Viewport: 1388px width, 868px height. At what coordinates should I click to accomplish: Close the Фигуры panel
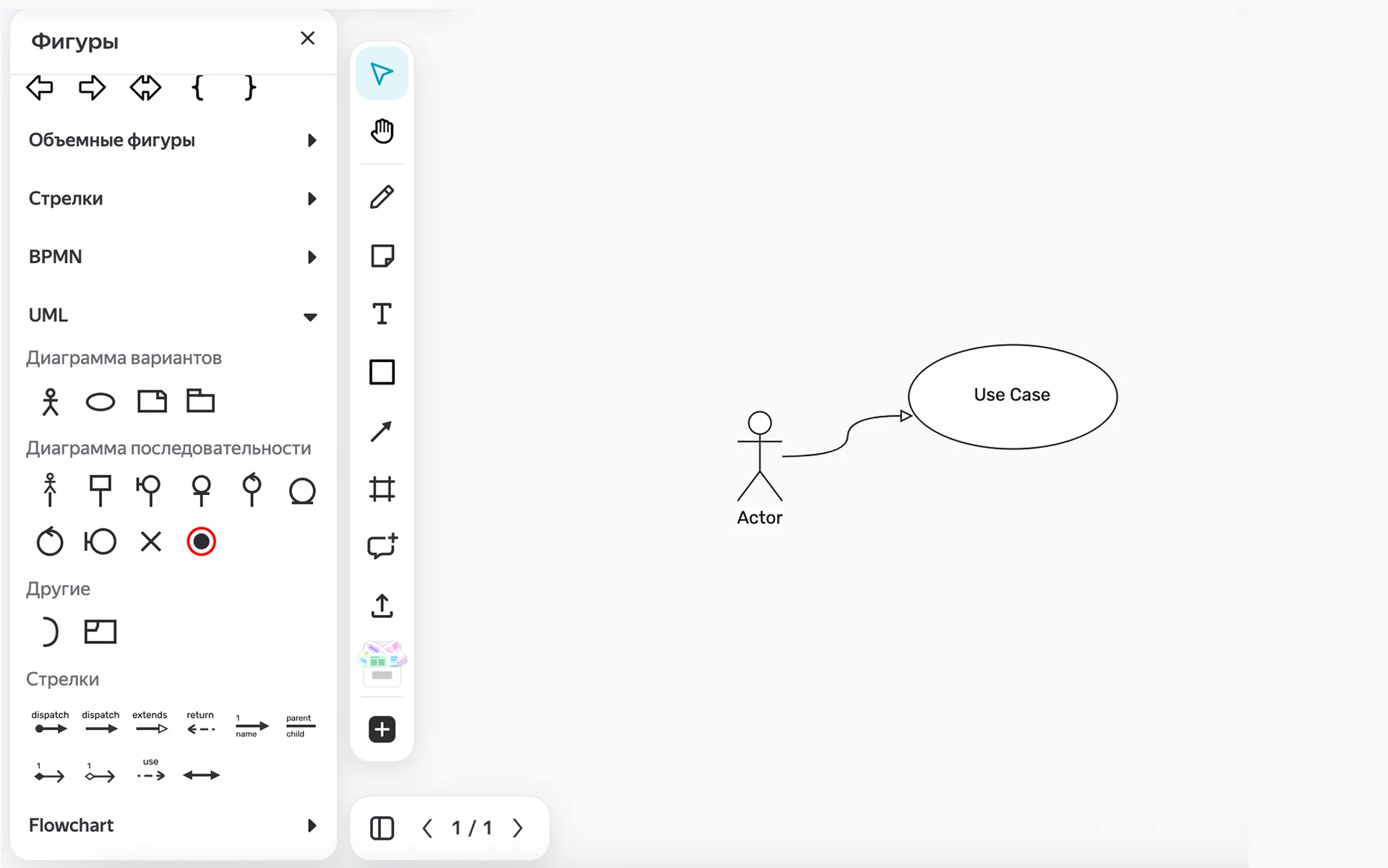[x=307, y=38]
